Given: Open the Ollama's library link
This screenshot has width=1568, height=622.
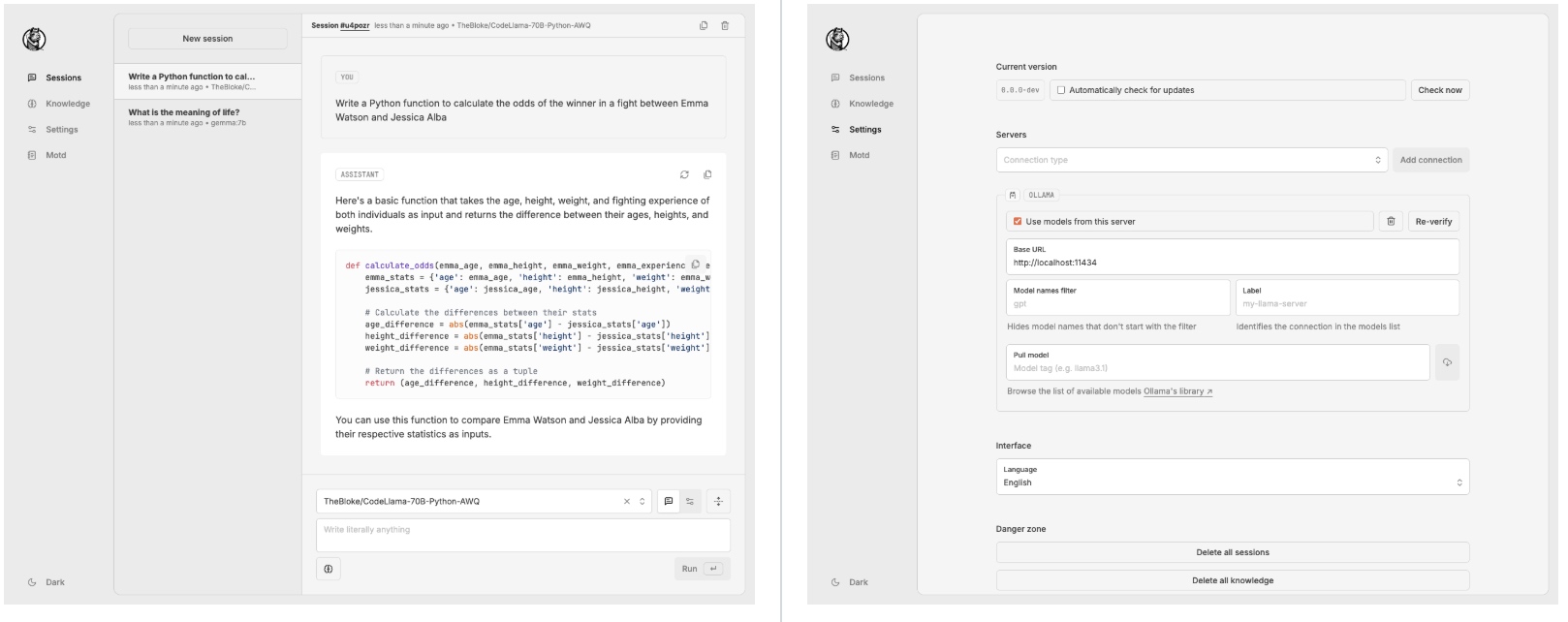Looking at the screenshot, I should click(x=1177, y=391).
